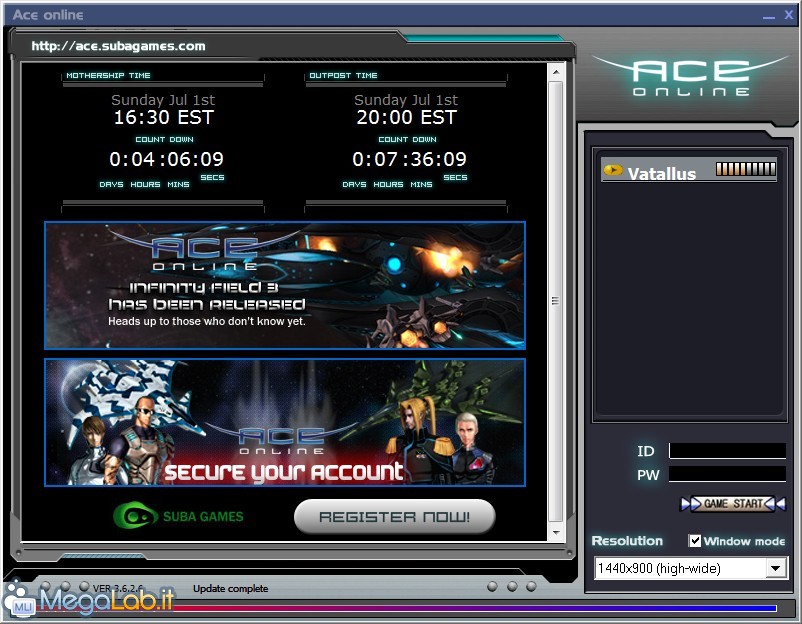This screenshot has width=802, height=624.
Task: Click the 'Ace online' window title text
Action: 48,15
